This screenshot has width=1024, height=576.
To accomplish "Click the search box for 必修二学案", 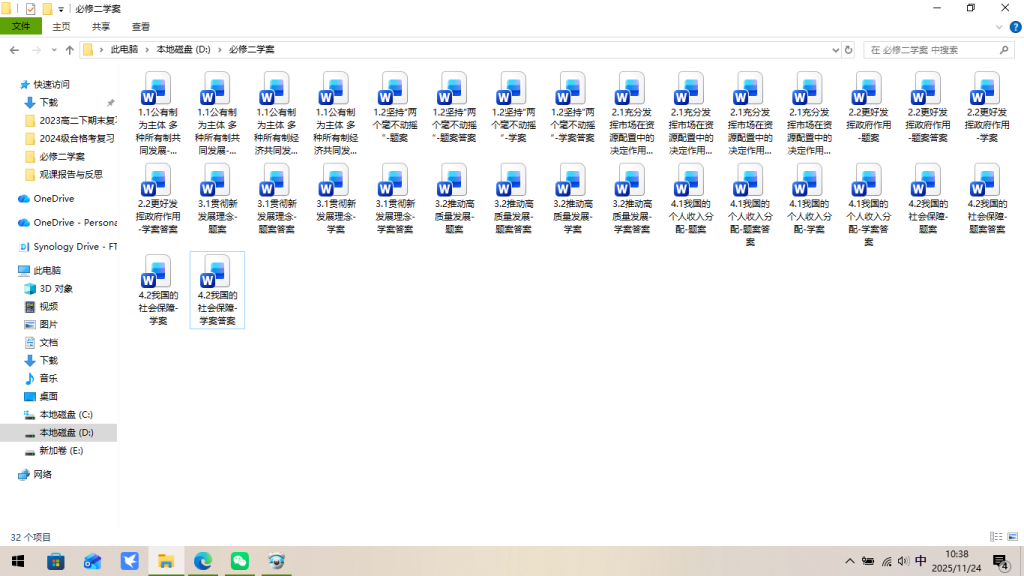I will point(935,49).
